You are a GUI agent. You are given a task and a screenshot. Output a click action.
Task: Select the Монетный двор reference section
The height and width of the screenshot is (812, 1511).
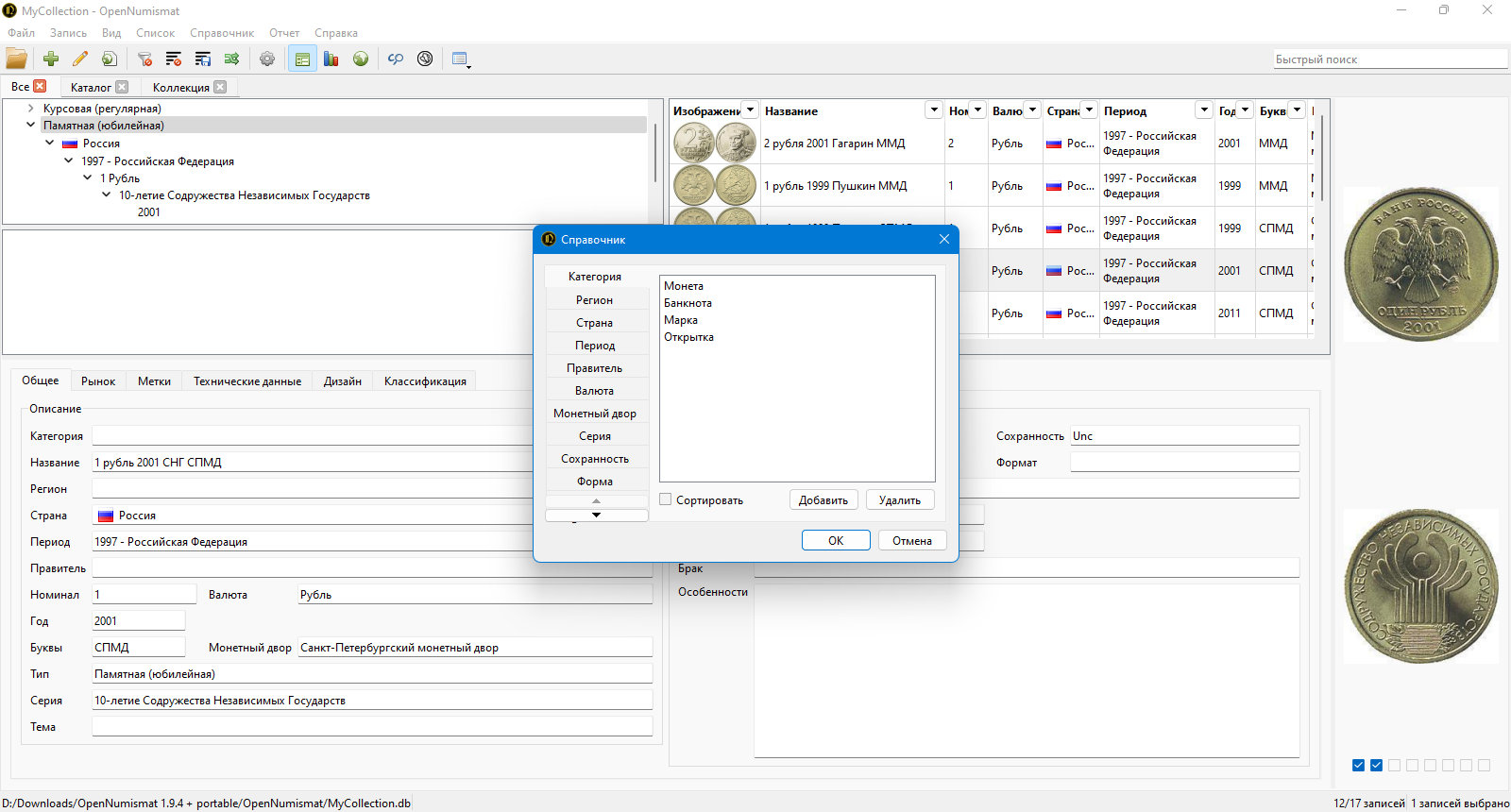[595, 414]
